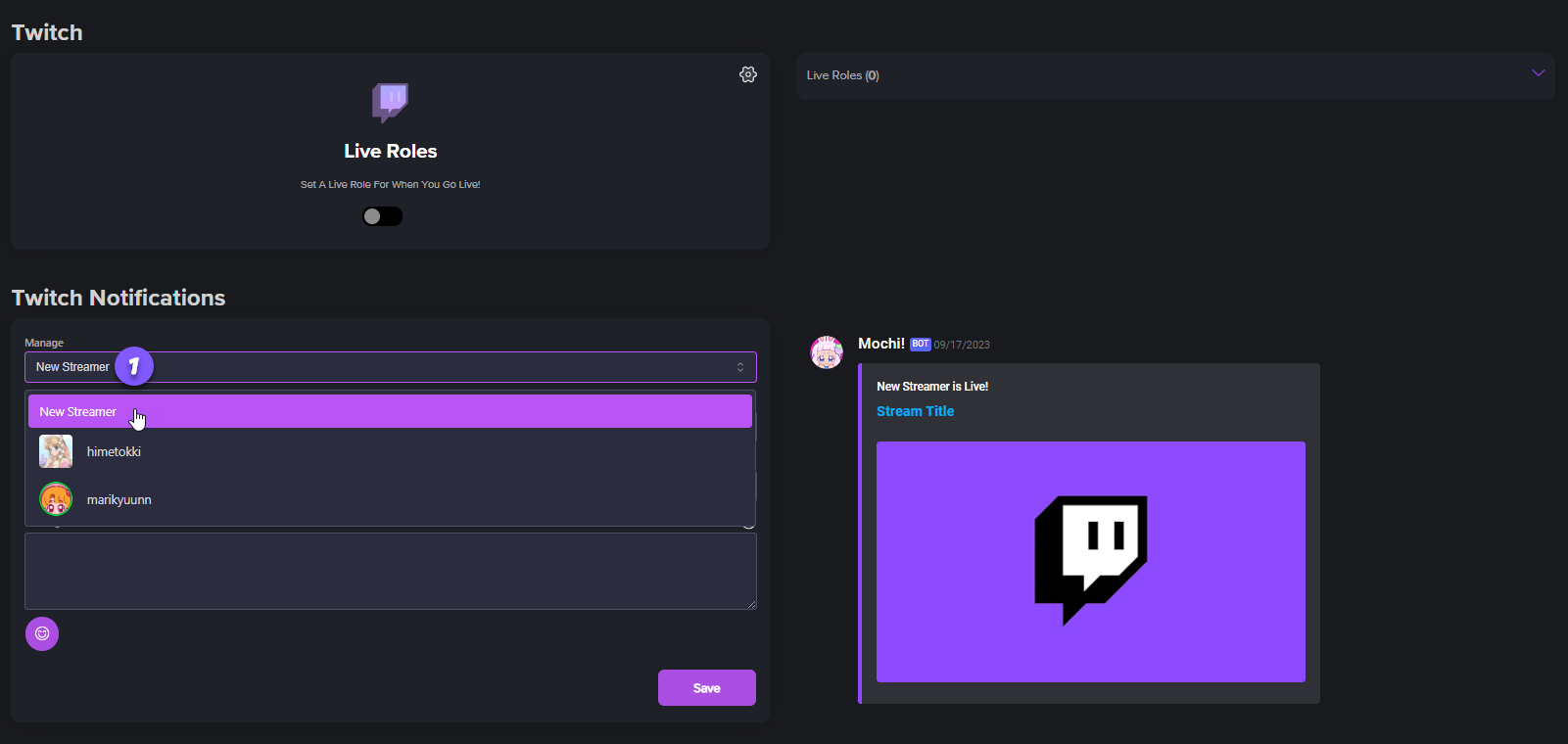Enable the Live Roles toggle switch
Screen dimensions: 1568x744
coord(382,216)
